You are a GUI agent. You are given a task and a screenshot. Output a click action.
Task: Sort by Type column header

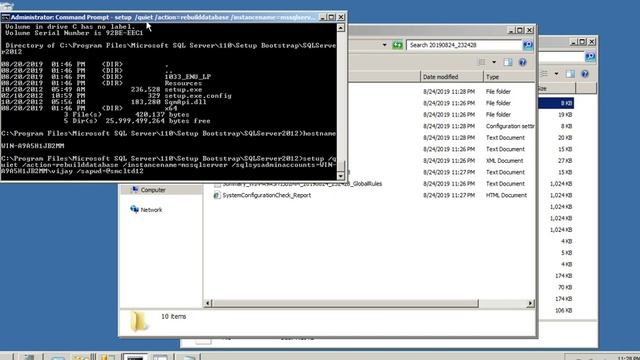(x=509, y=77)
